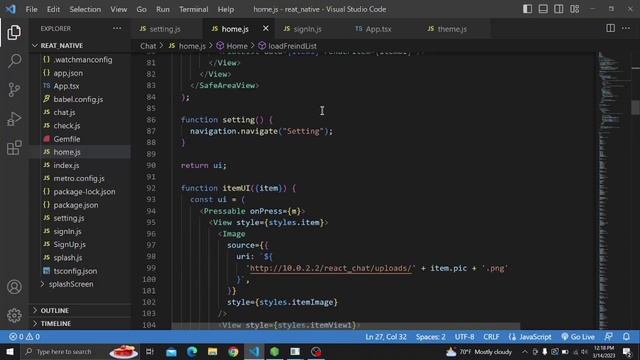Open the File menu
Image resolution: width=640 pixels, height=360 pixels.
pos(31,9)
